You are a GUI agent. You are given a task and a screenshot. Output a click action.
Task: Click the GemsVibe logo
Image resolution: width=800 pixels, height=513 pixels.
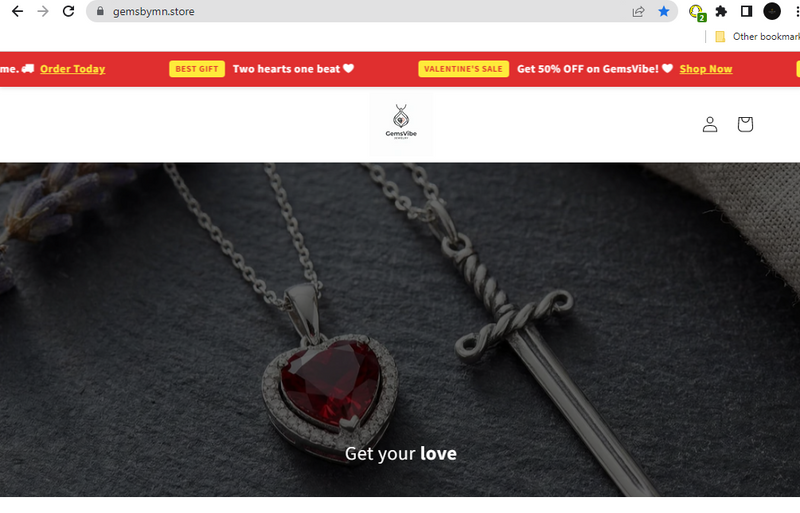click(x=401, y=123)
